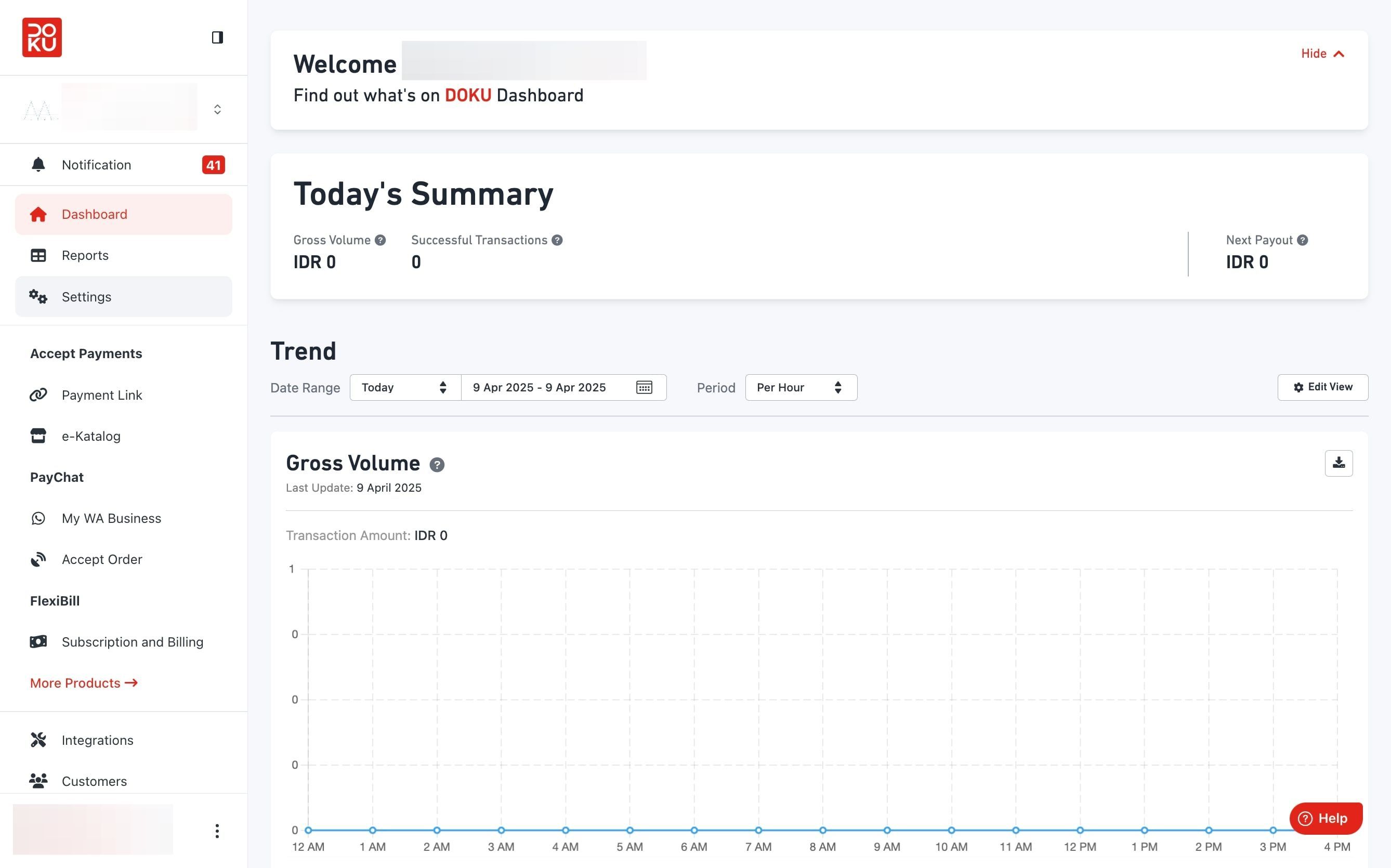Click the chart data point at 12 AM
This screenshot has height=868, width=1391.
[x=308, y=830]
